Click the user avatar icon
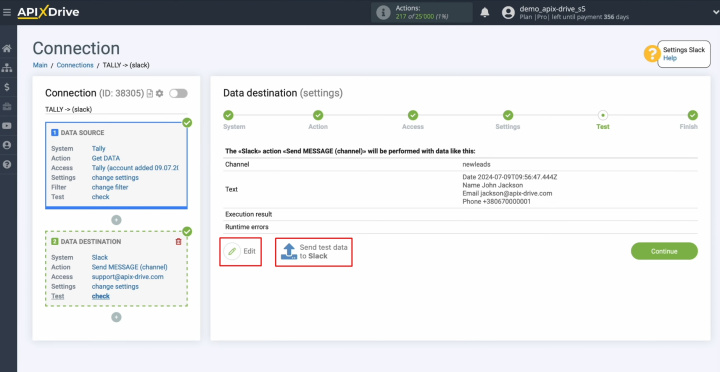Screen dimensions: 720x372 pos(508,12)
